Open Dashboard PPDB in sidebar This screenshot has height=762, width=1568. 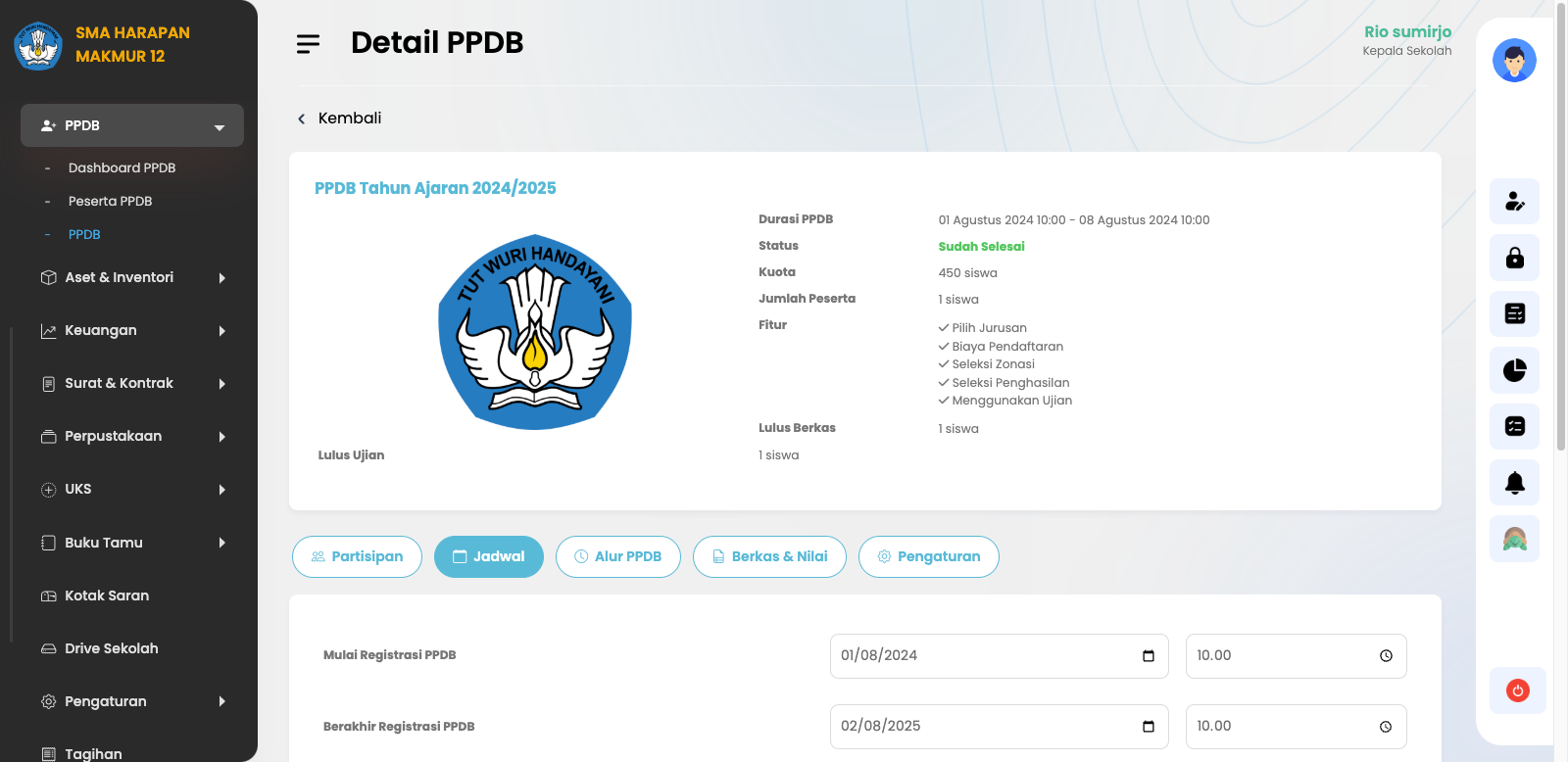click(122, 168)
